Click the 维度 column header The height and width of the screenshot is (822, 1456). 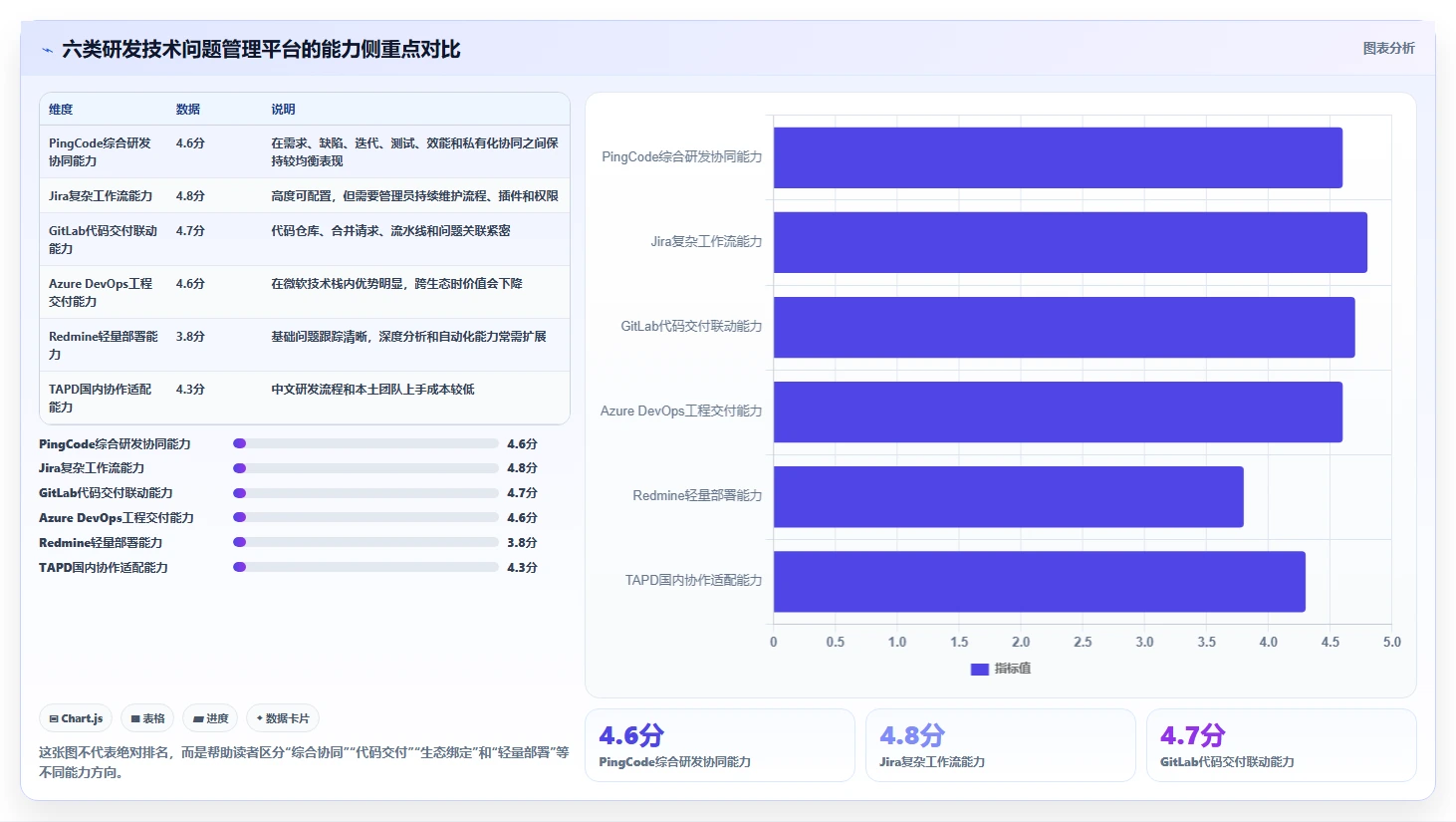[61, 110]
